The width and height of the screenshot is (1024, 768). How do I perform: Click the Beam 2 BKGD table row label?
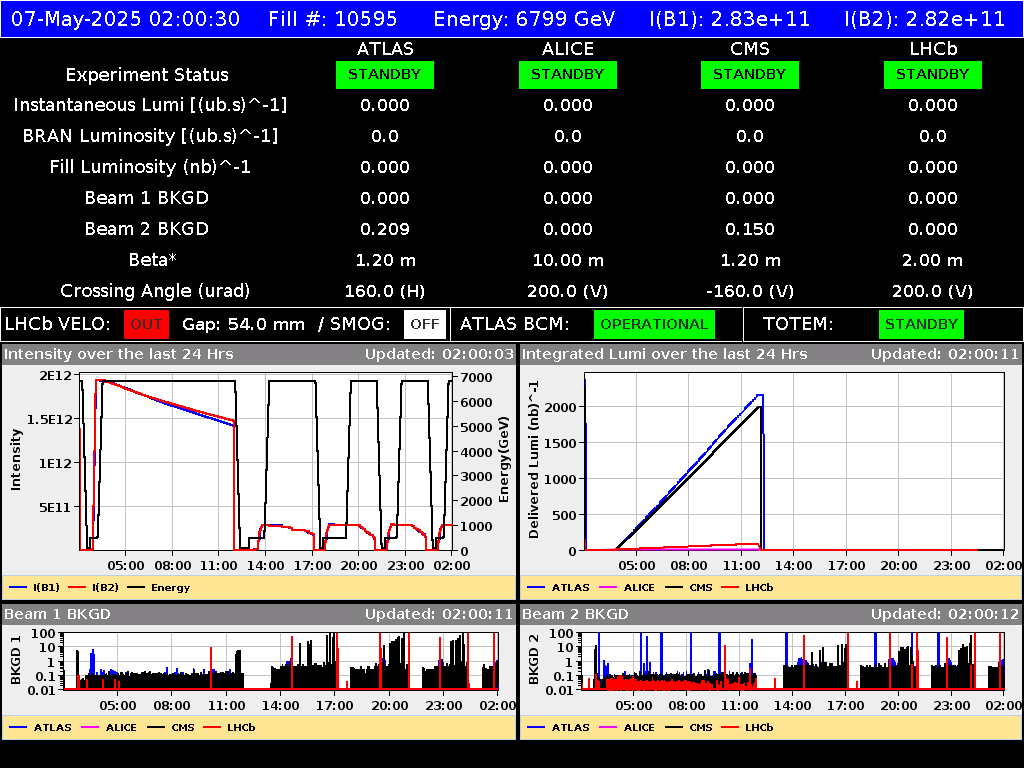(x=147, y=229)
